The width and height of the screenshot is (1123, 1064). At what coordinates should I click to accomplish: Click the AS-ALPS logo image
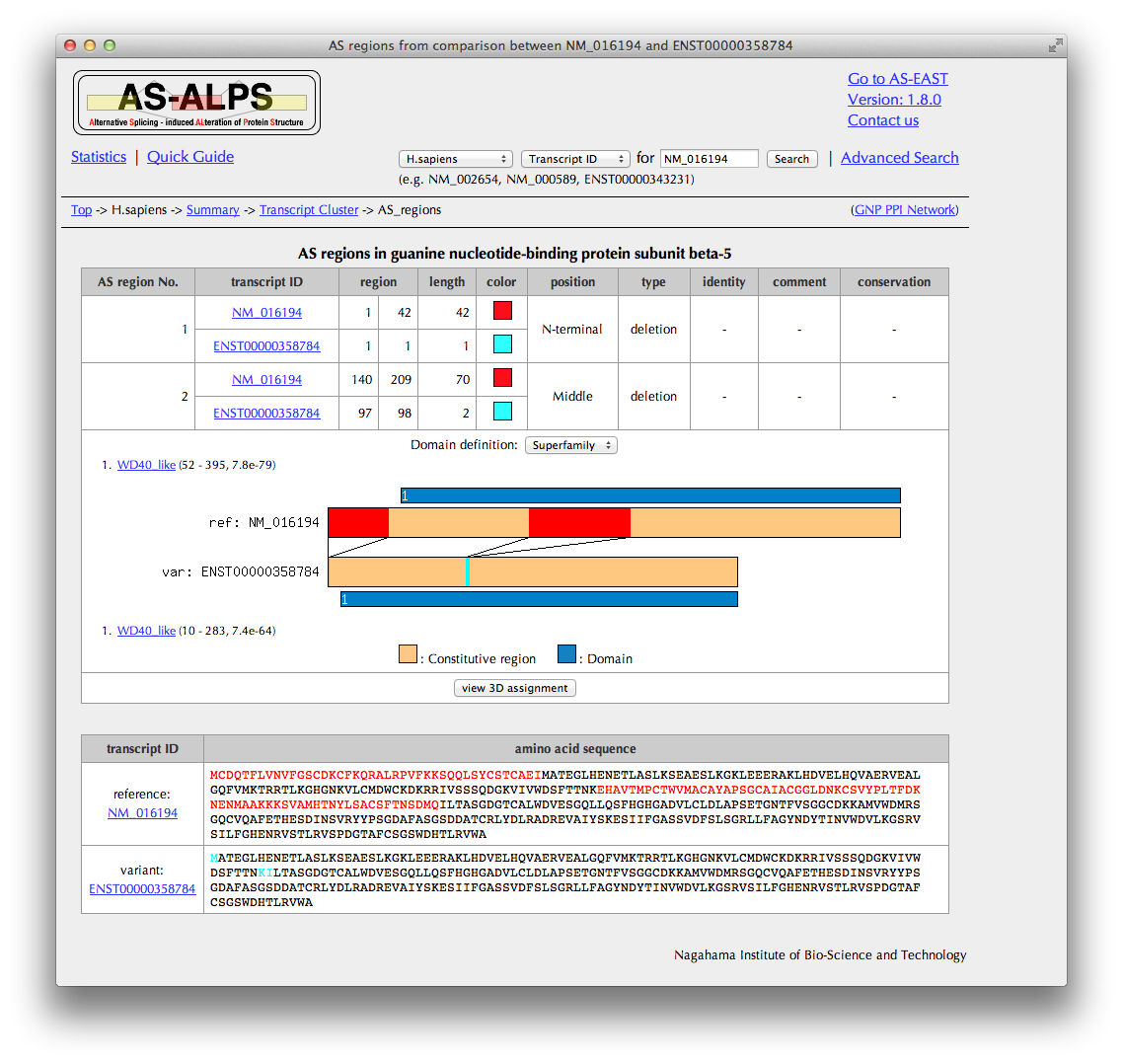[196, 103]
